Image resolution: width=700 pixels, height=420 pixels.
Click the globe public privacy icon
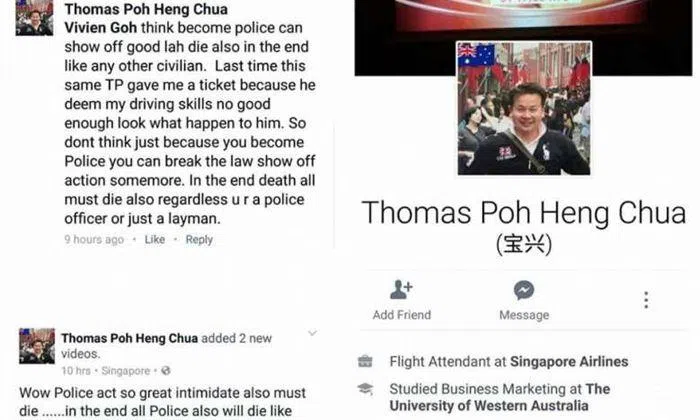click(x=166, y=370)
